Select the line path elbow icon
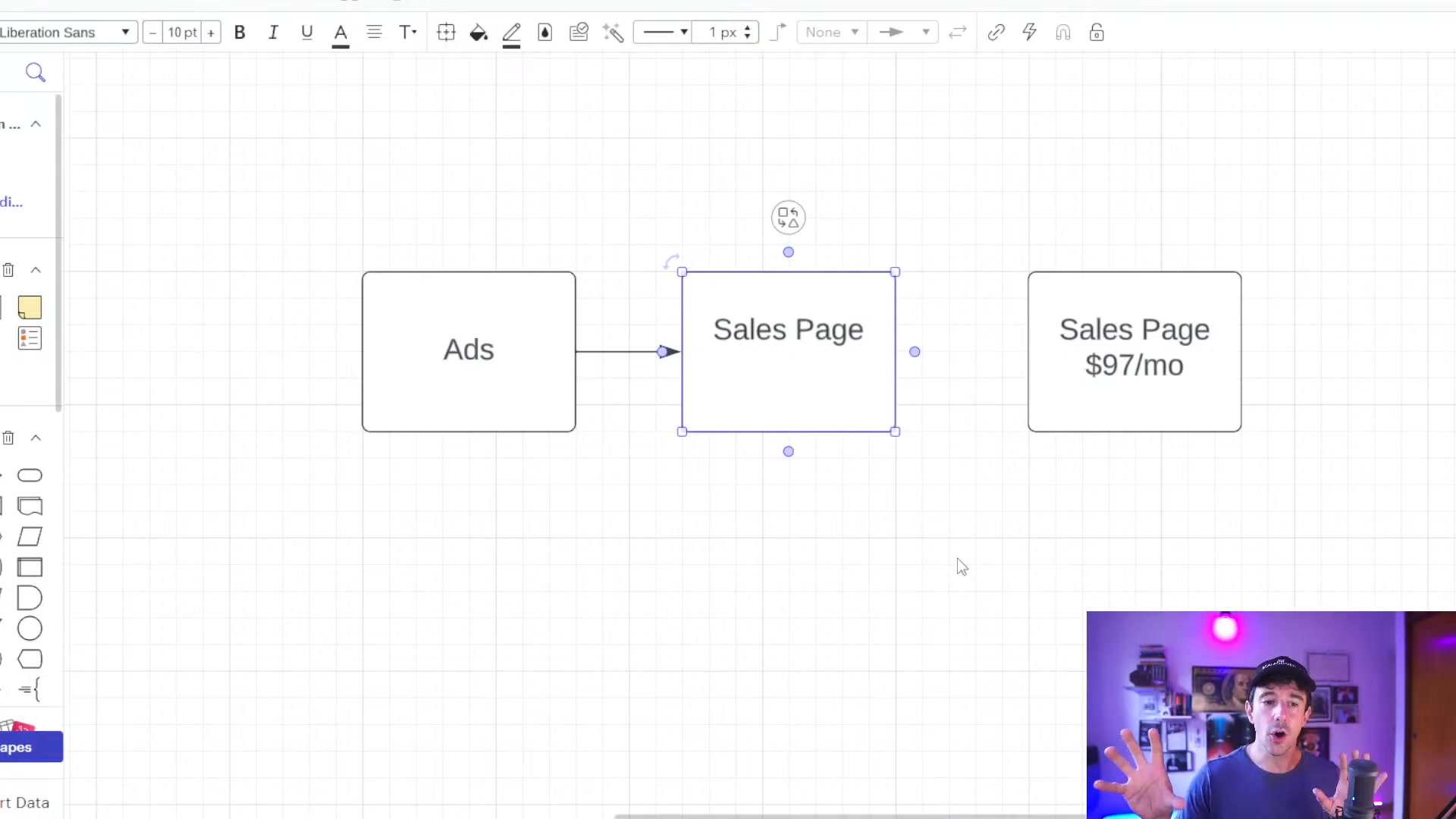 (x=778, y=33)
